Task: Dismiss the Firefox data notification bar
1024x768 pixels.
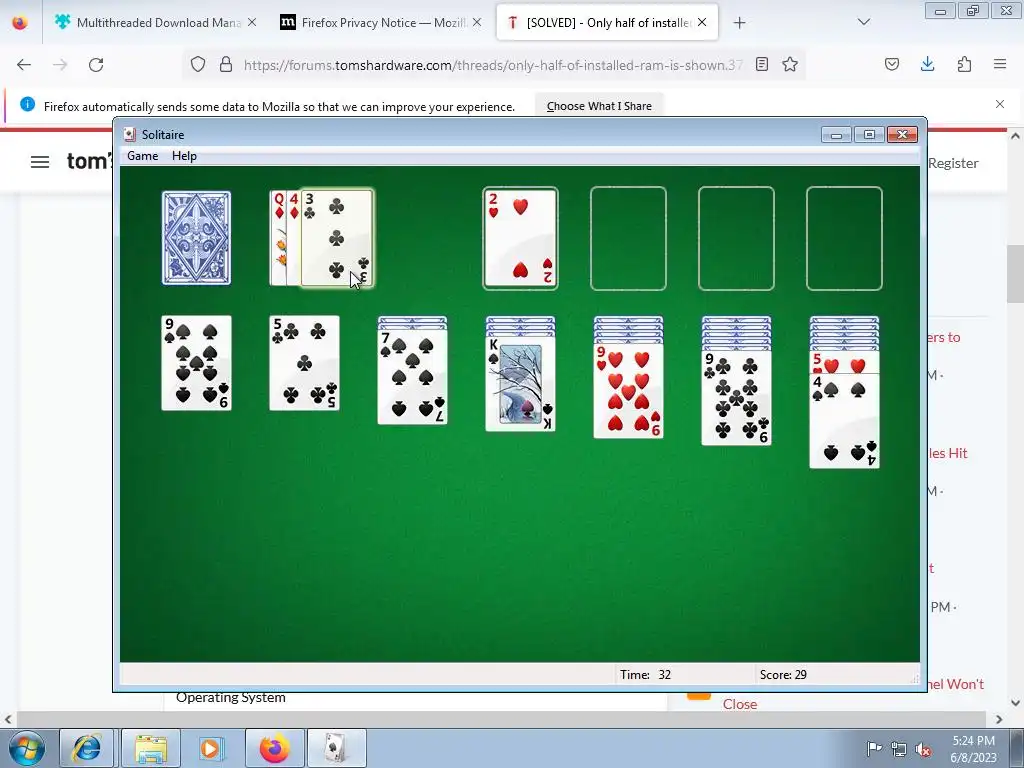Action: pos(1000,104)
